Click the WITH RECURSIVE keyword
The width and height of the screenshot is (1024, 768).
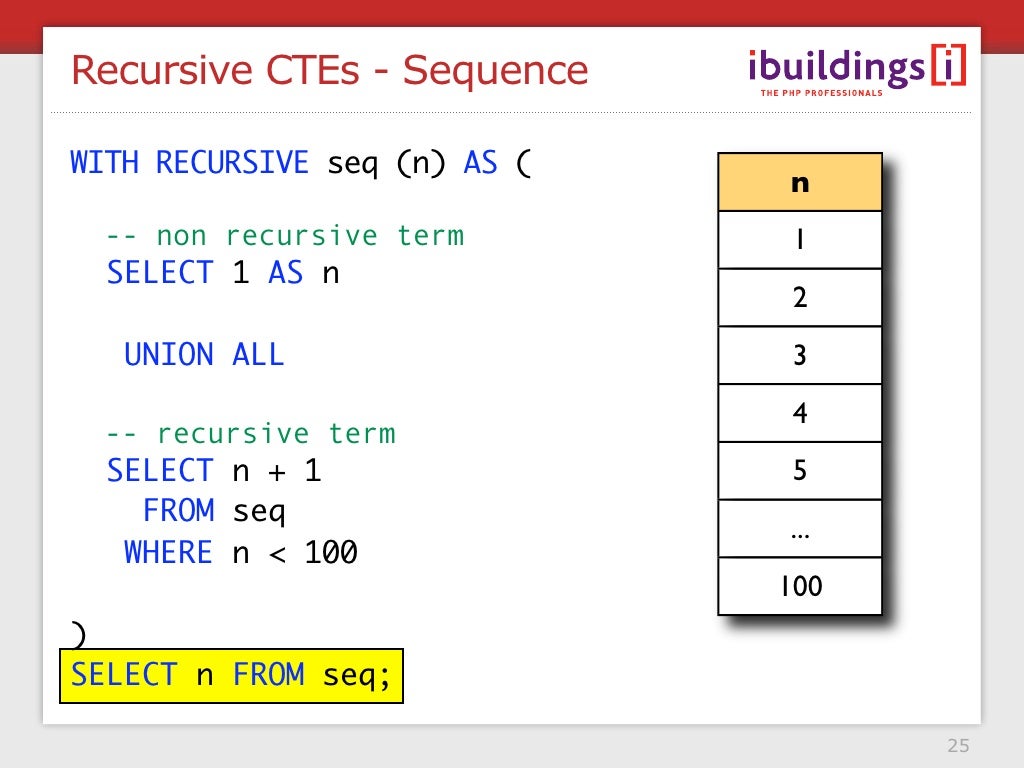(189, 162)
